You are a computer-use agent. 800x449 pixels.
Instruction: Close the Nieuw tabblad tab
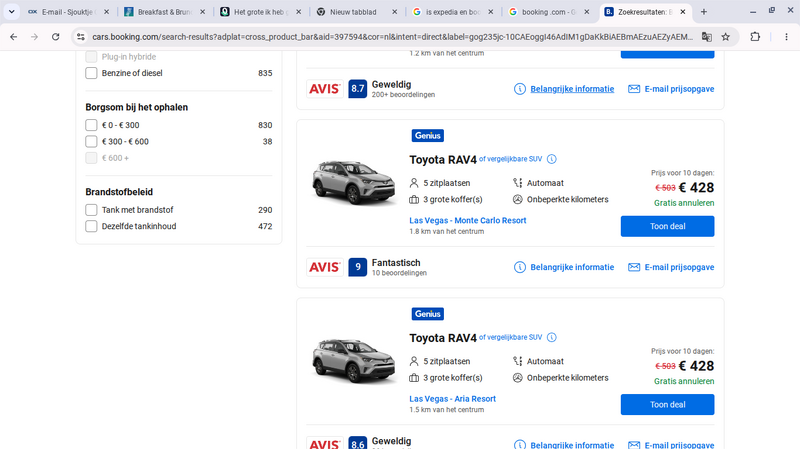coord(394,12)
